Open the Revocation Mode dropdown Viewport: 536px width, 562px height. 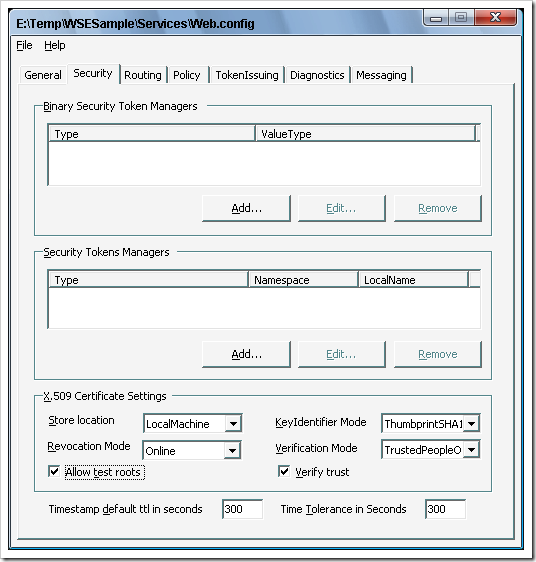point(233,451)
